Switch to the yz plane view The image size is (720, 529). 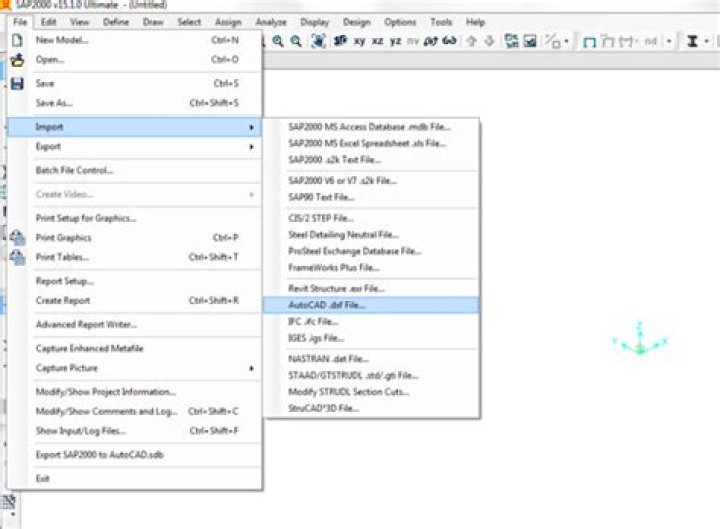point(395,41)
